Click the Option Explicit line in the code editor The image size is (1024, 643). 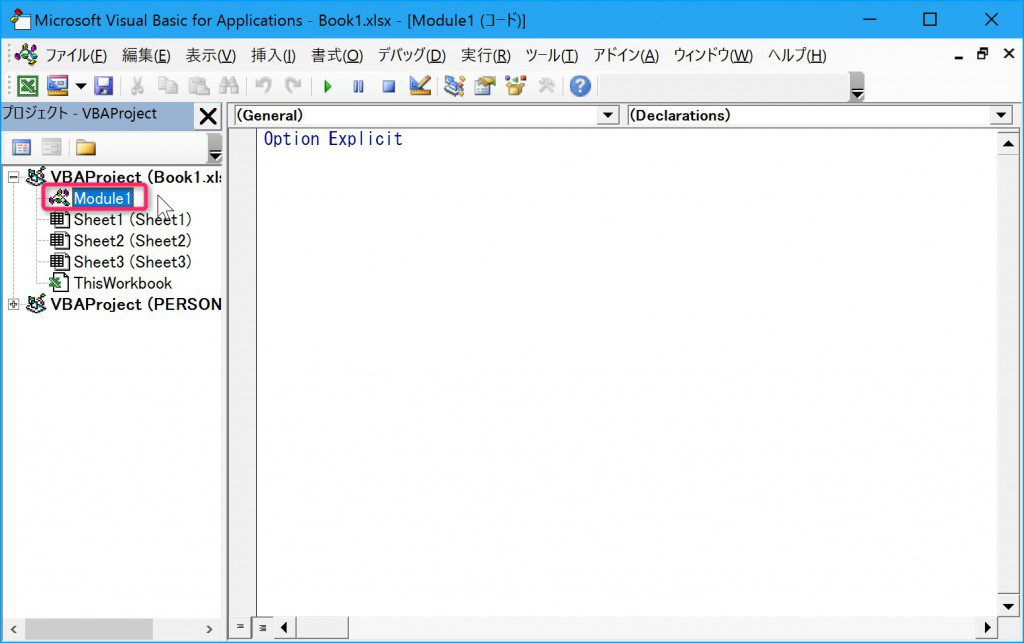333,139
